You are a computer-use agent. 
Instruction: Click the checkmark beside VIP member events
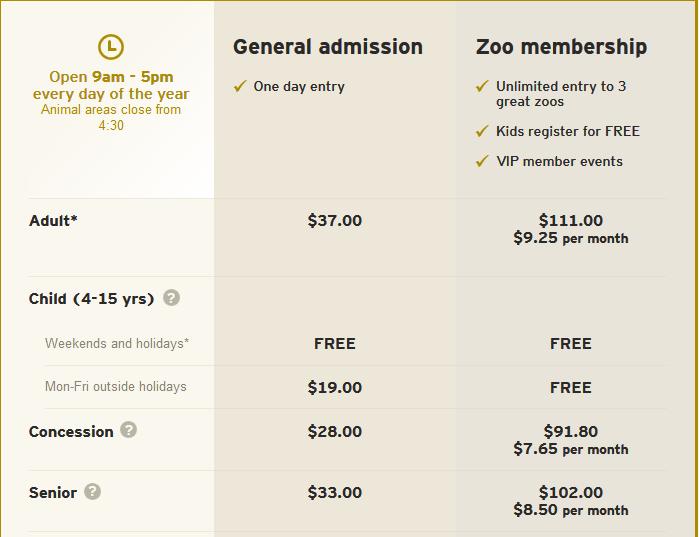pyautogui.click(x=482, y=161)
